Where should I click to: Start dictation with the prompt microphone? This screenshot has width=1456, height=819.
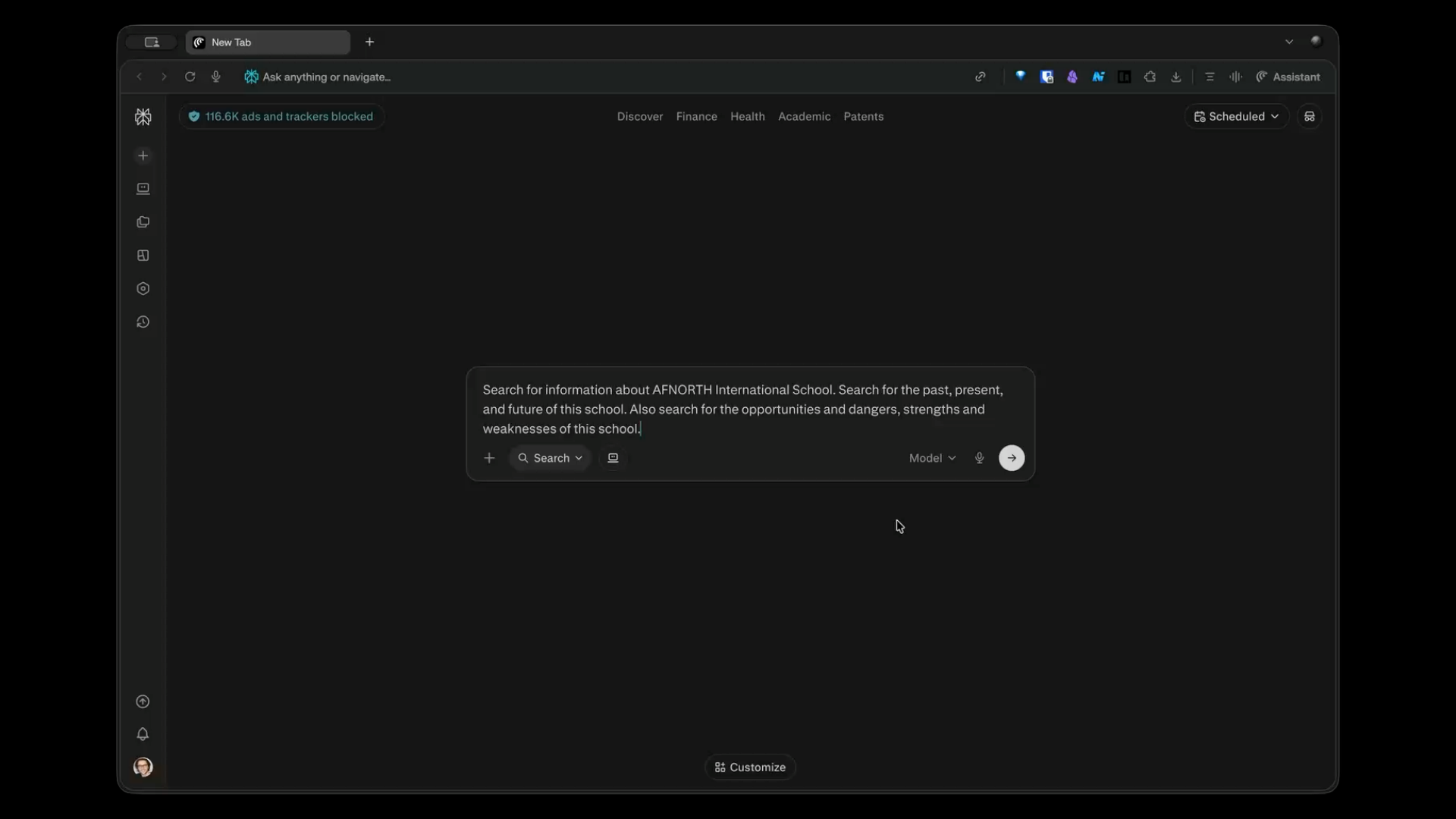click(979, 458)
